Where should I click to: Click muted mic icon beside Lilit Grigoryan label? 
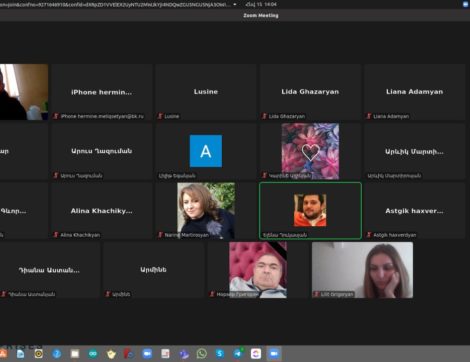pos(316,294)
